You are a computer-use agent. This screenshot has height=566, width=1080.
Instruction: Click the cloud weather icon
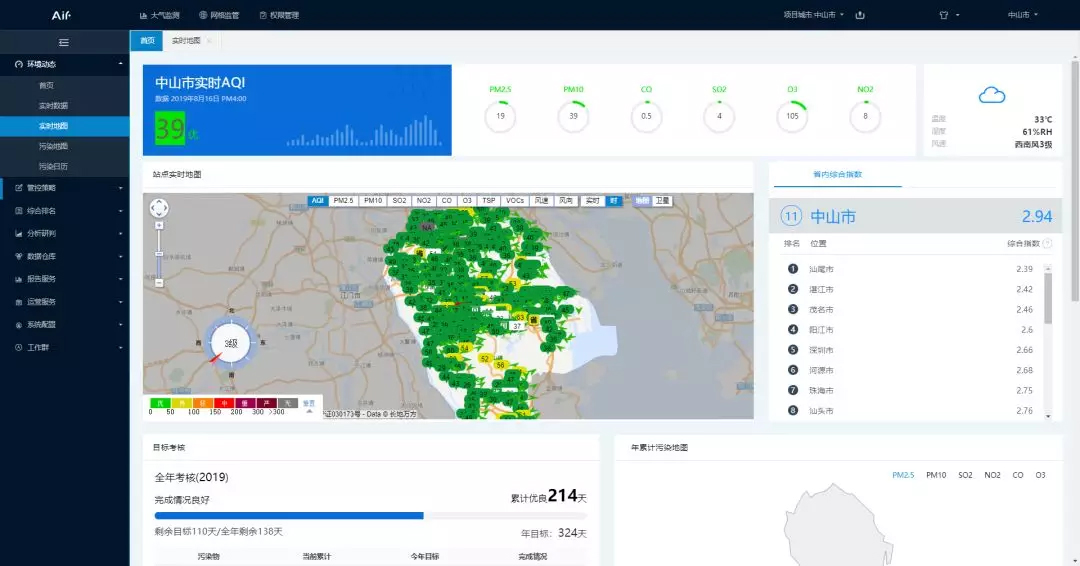(x=991, y=95)
